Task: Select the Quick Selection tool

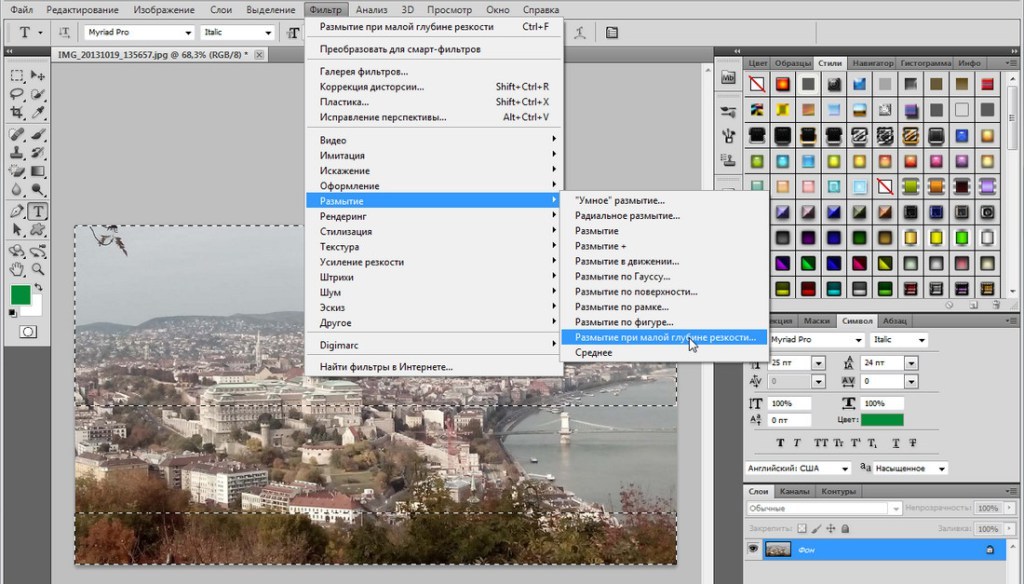Action: pyautogui.click(x=38, y=95)
